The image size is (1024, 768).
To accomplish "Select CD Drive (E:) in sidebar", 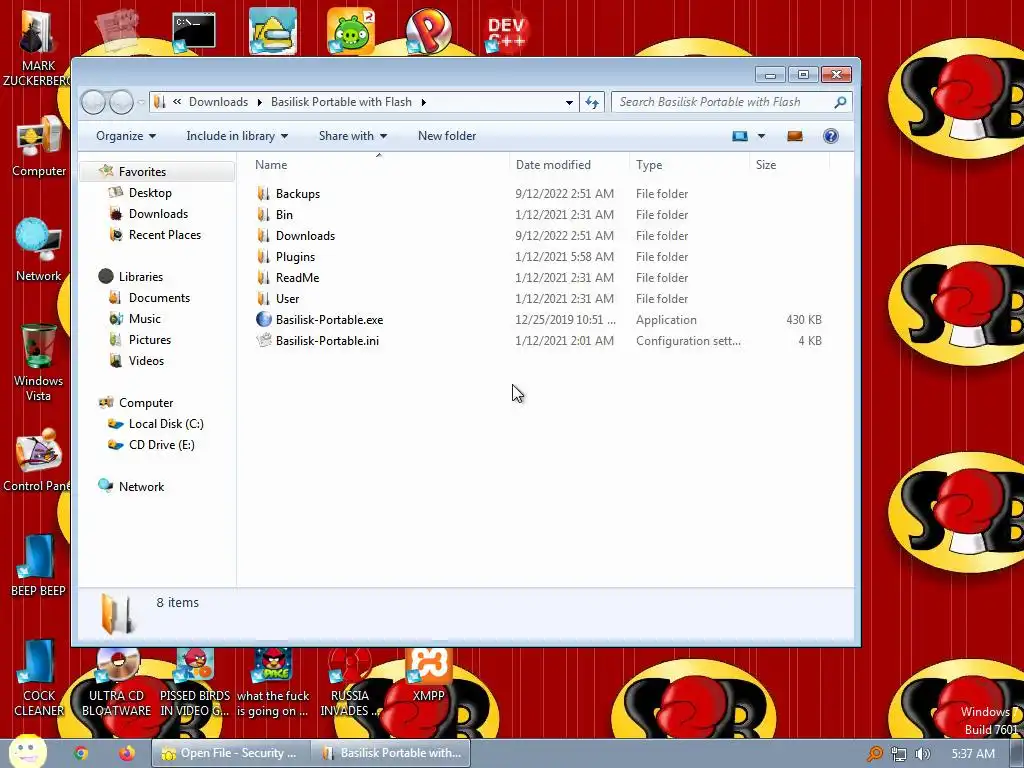I will [x=161, y=445].
